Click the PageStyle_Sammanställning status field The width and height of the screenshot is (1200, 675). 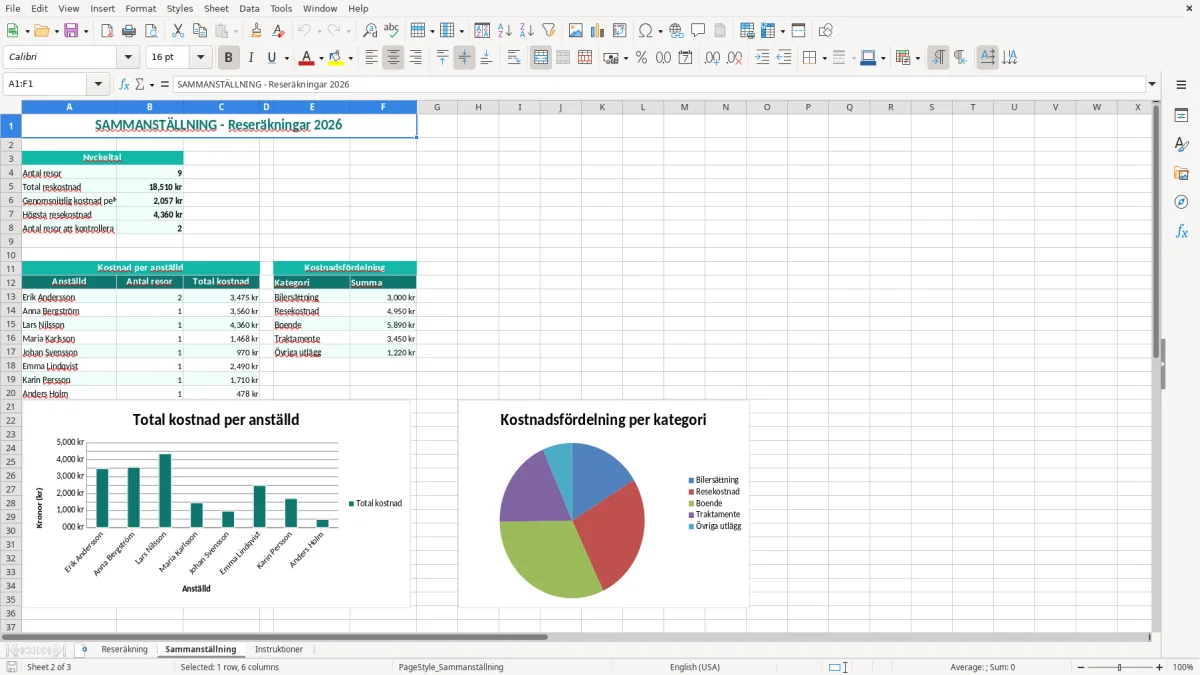coord(451,667)
